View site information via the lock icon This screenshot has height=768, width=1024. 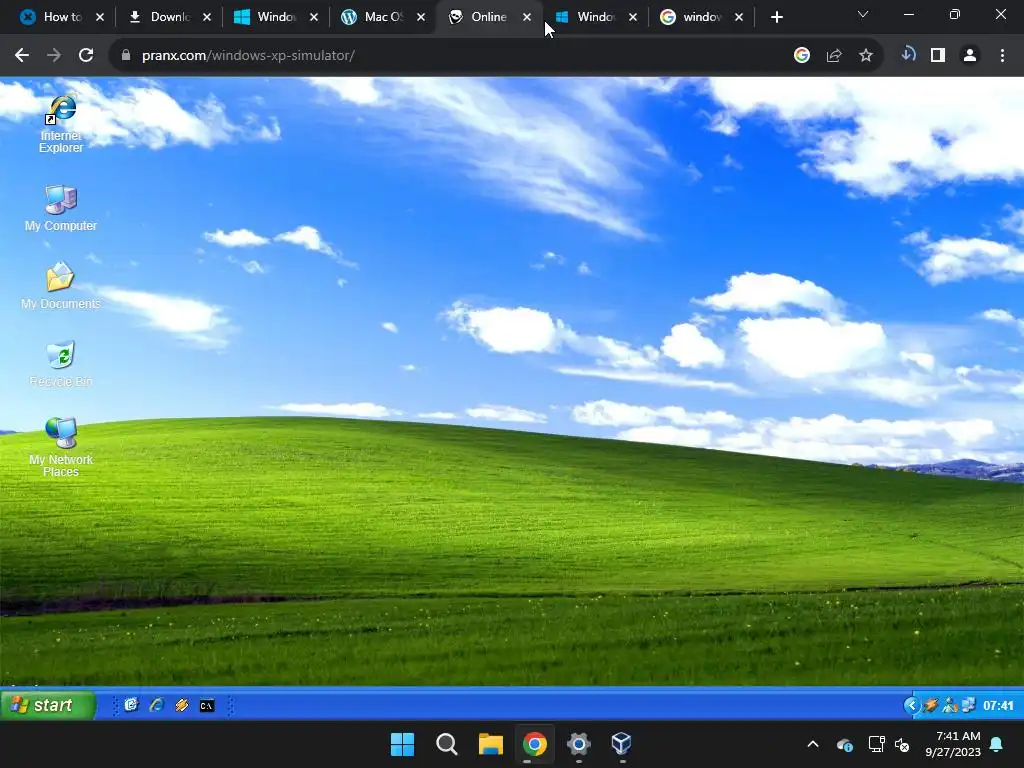point(126,56)
